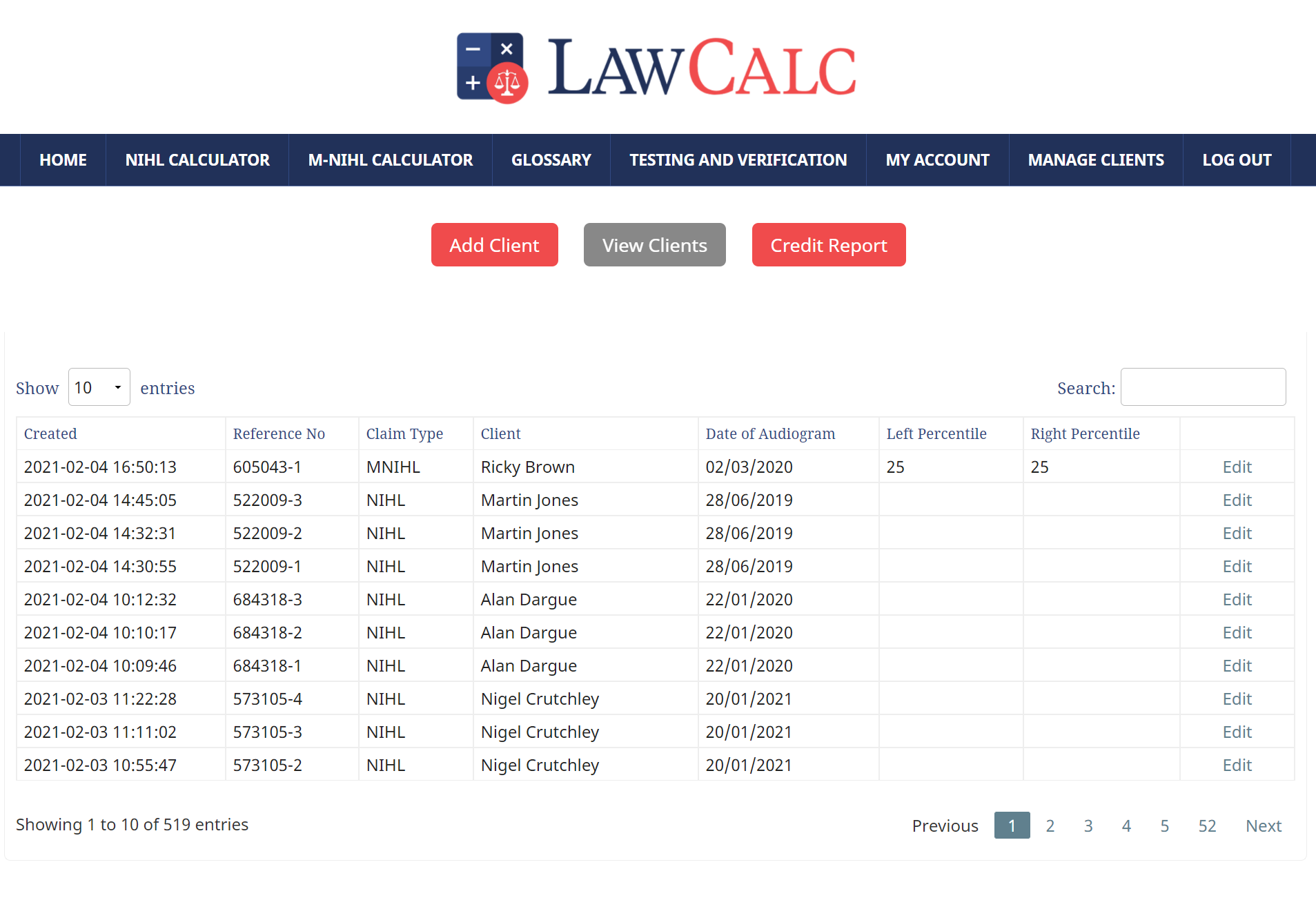Edit the 522009-3 Martin Jones entry
This screenshot has width=1316, height=898.
(1237, 500)
